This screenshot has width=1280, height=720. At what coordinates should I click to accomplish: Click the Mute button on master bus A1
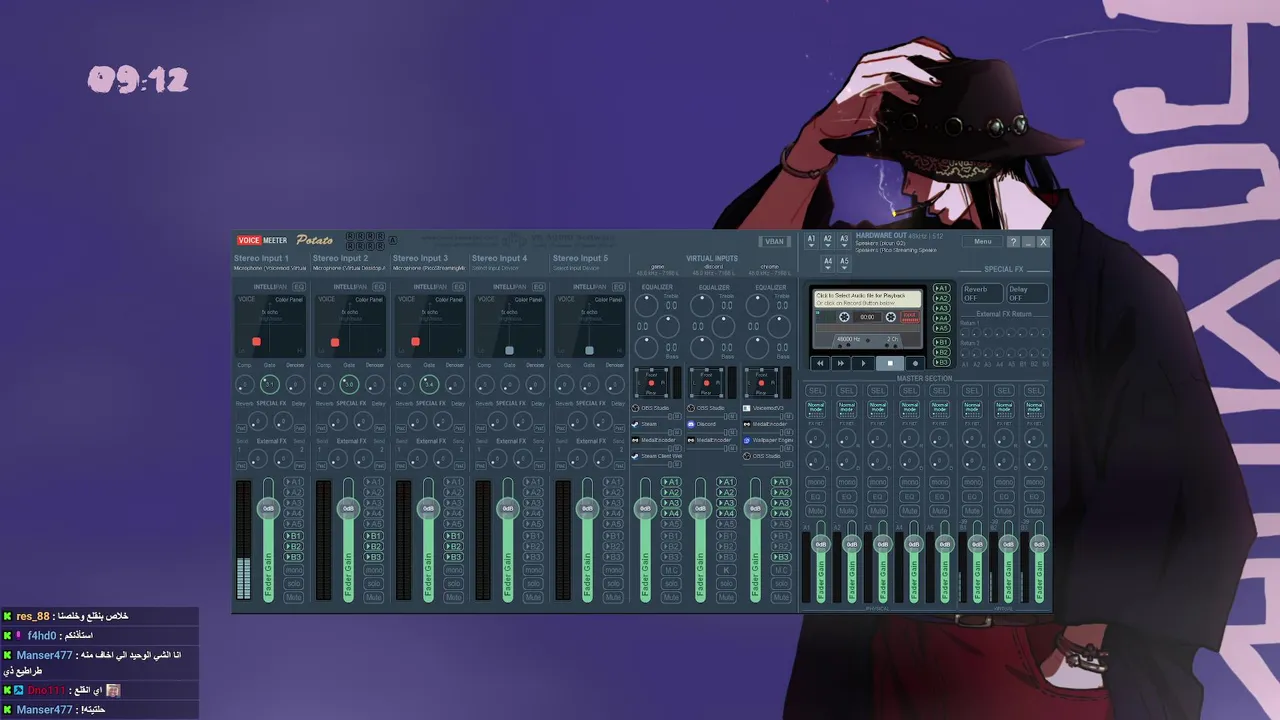[x=816, y=511]
